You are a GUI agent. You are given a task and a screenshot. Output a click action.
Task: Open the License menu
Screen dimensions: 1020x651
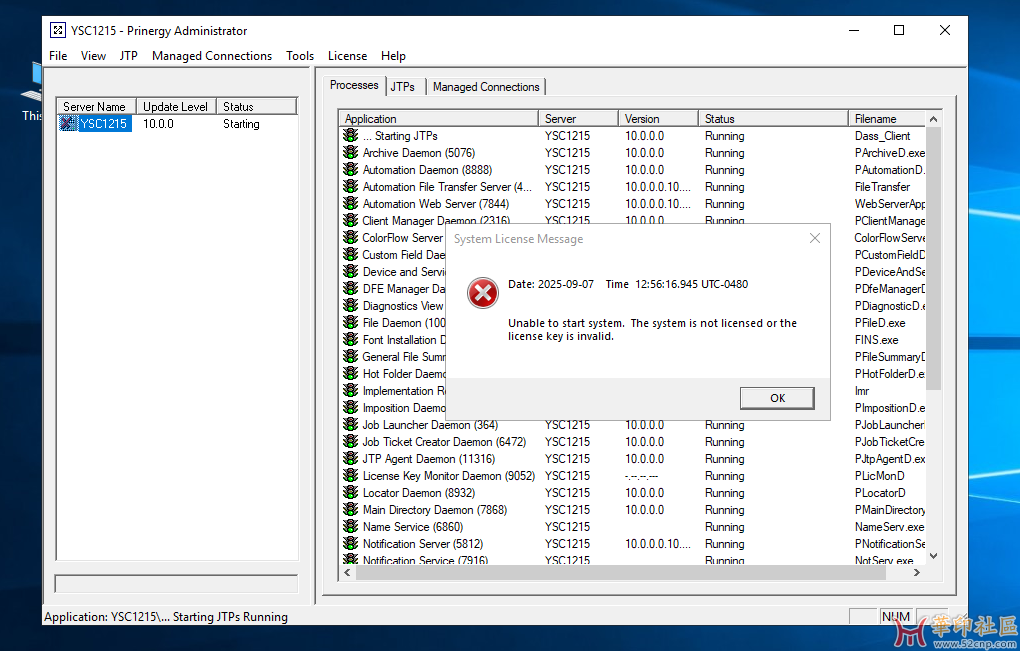(347, 56)
